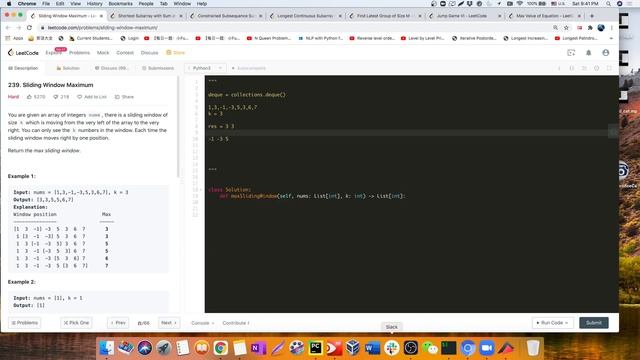Click the Pick One random button
Image resolution: width=640 pixels, height=360 pixels.
click(76, 323)
